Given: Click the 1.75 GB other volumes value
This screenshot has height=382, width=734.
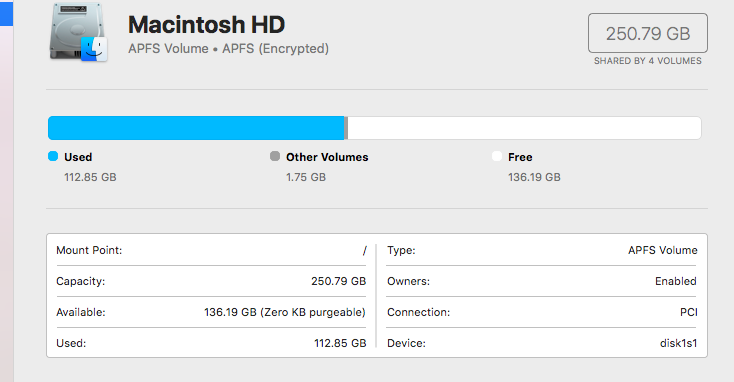Looking at the screenshot, I should click(x=306, y=177).
